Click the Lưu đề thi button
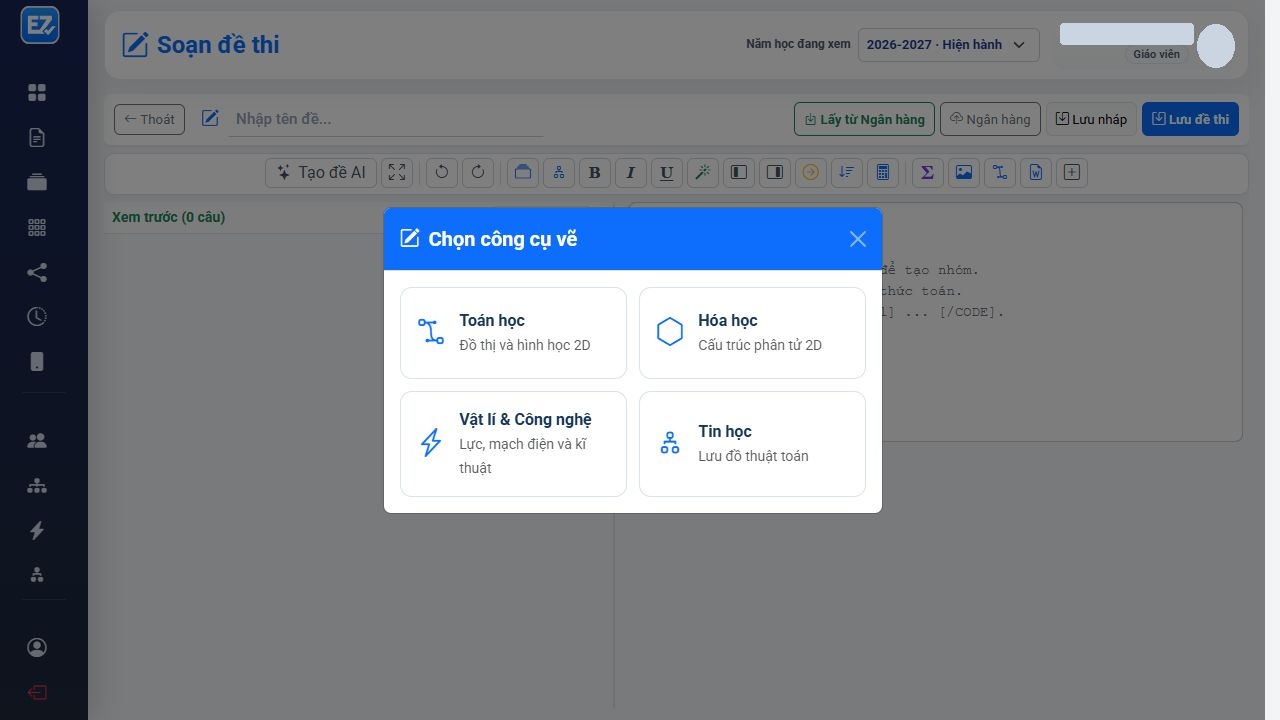This screenshot has width=1280, height=720. click(x=1190, y=119)
